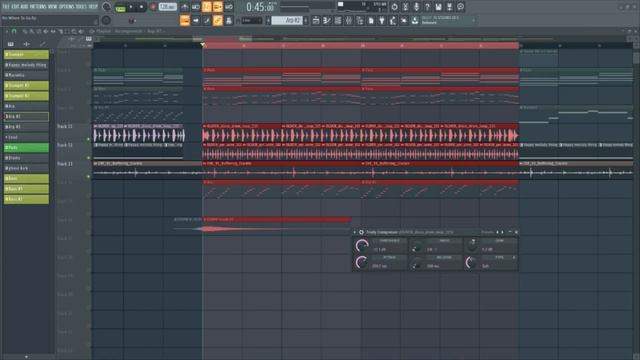Select the green 'Pads' pattern
This screenshot has height=360, width=640.
tap(26, 147)
